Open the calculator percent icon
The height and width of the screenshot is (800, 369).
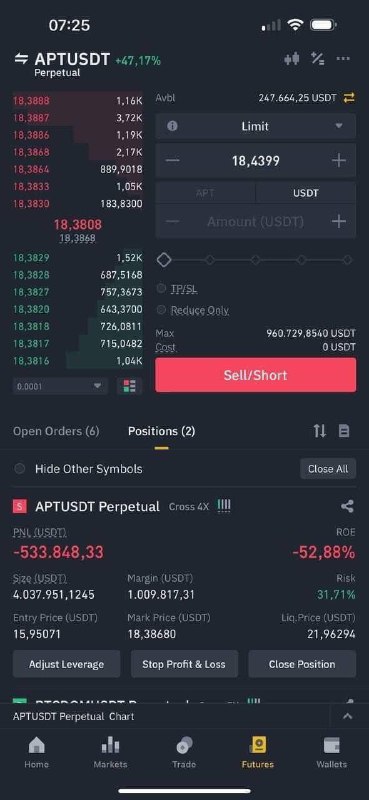317,59
